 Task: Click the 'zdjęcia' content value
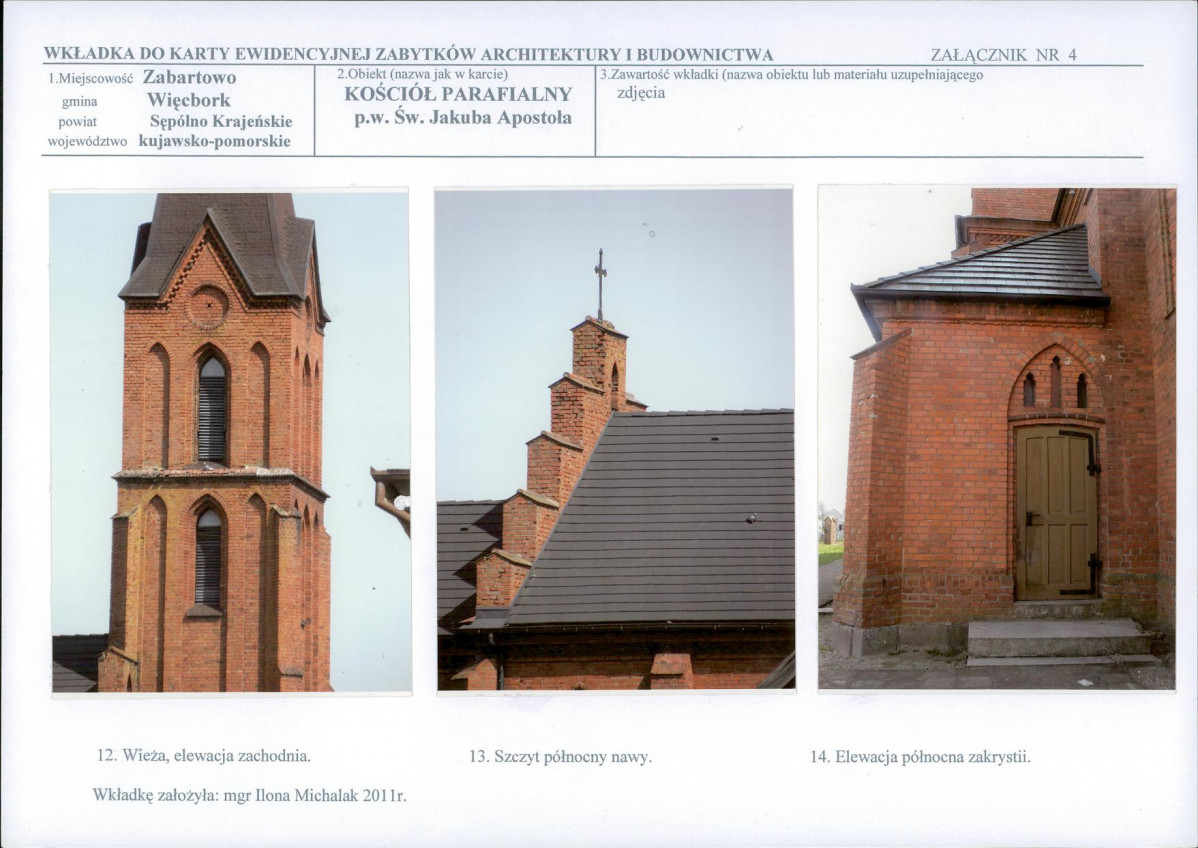click(x=641, y=93)
